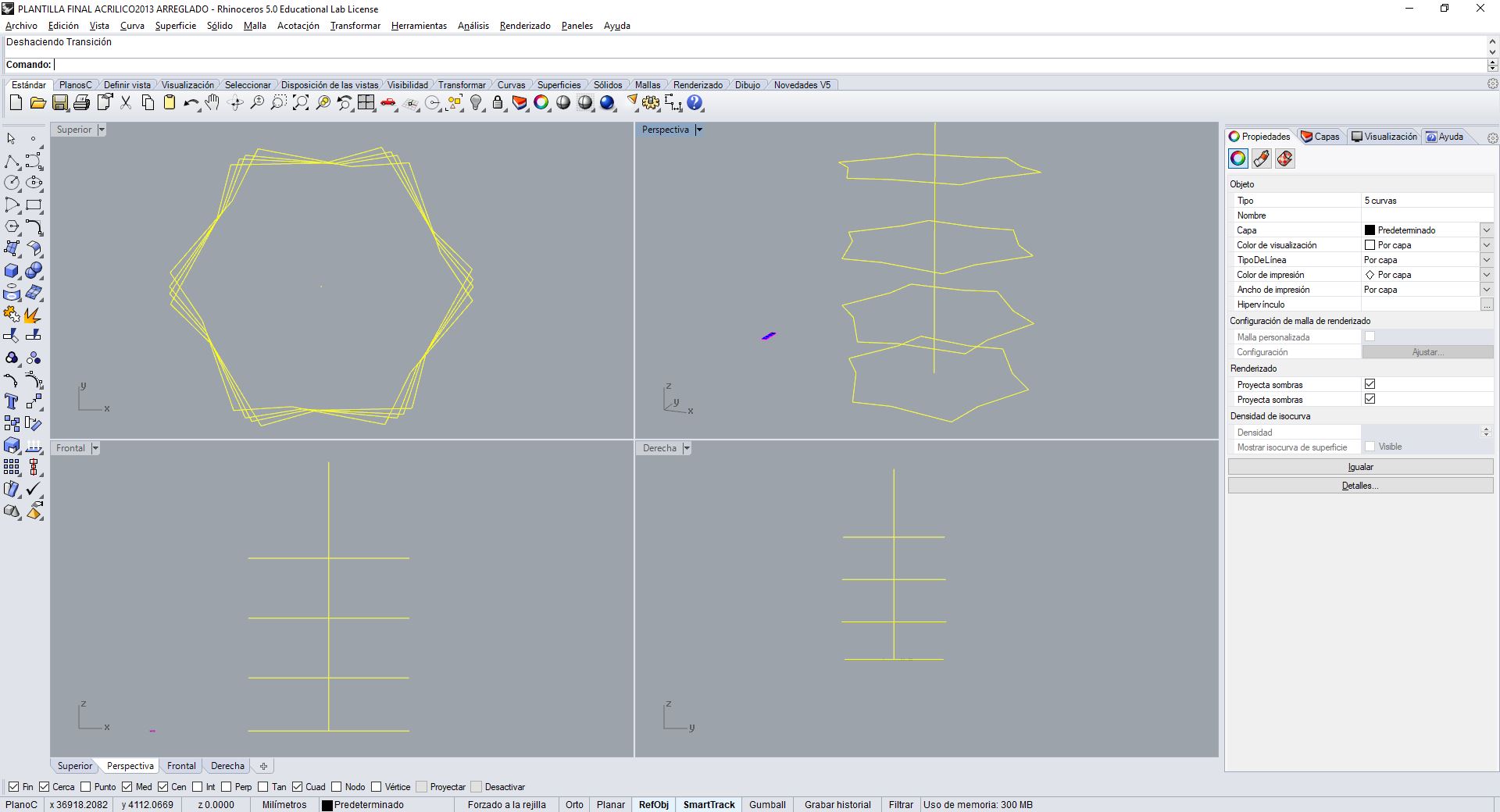Enable the Tan object snap
Viewport: 1500px width, 812px height.
263,787
